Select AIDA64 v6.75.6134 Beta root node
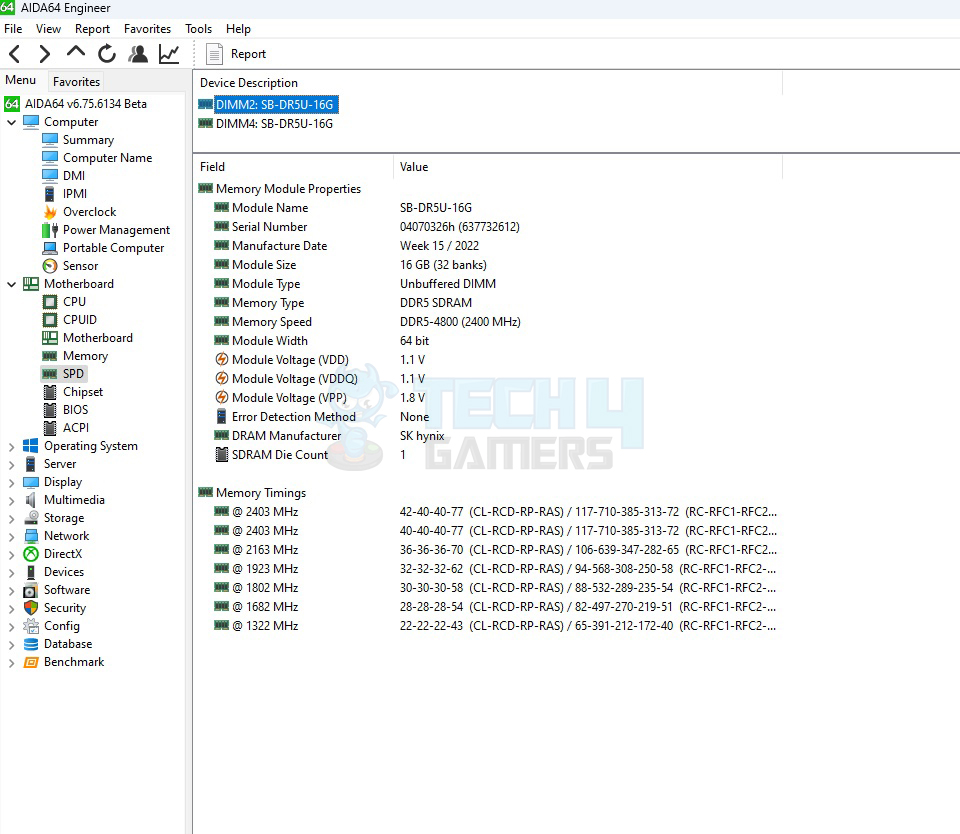This screenshot has height=834, width=960. click(x=86, y=103)
